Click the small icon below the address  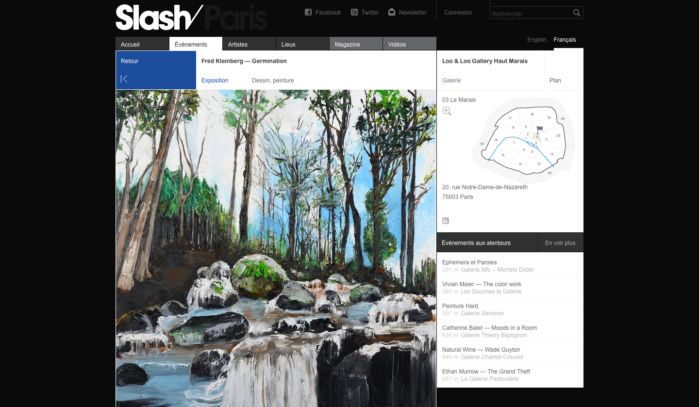pyautogui.click(x=445, y=221)
